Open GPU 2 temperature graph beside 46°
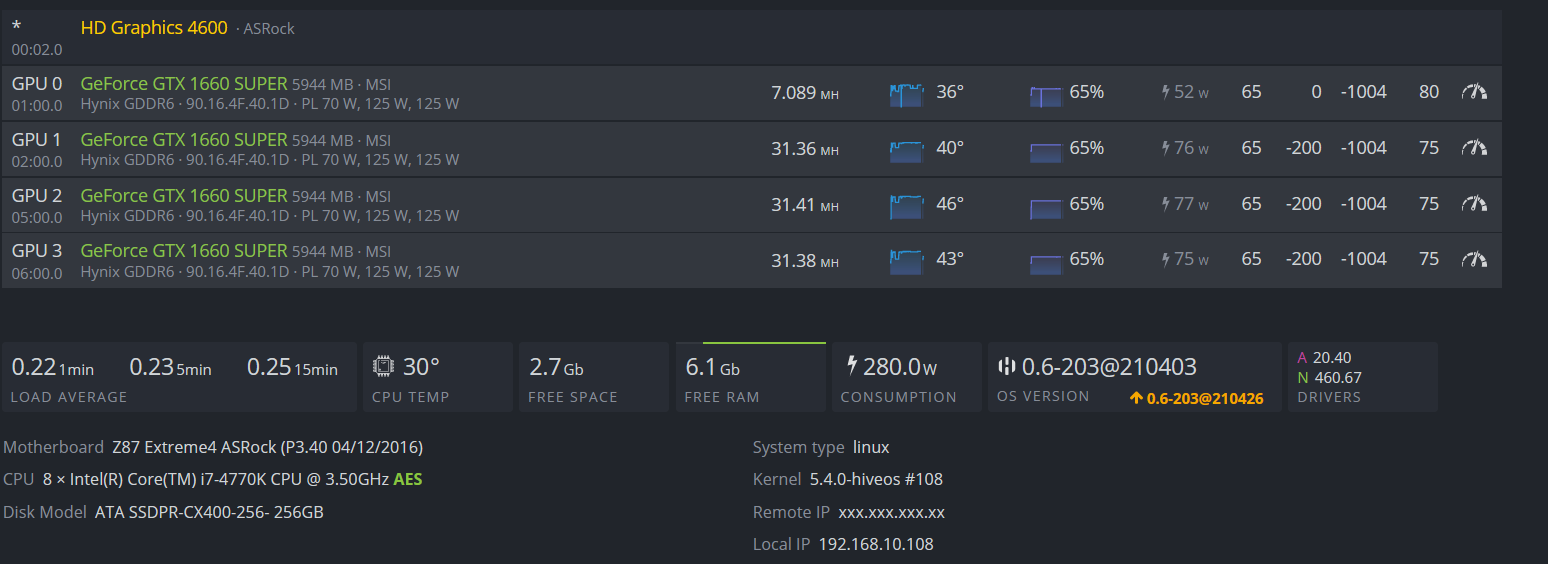The image size is (1548, 564). pos(906,206)
